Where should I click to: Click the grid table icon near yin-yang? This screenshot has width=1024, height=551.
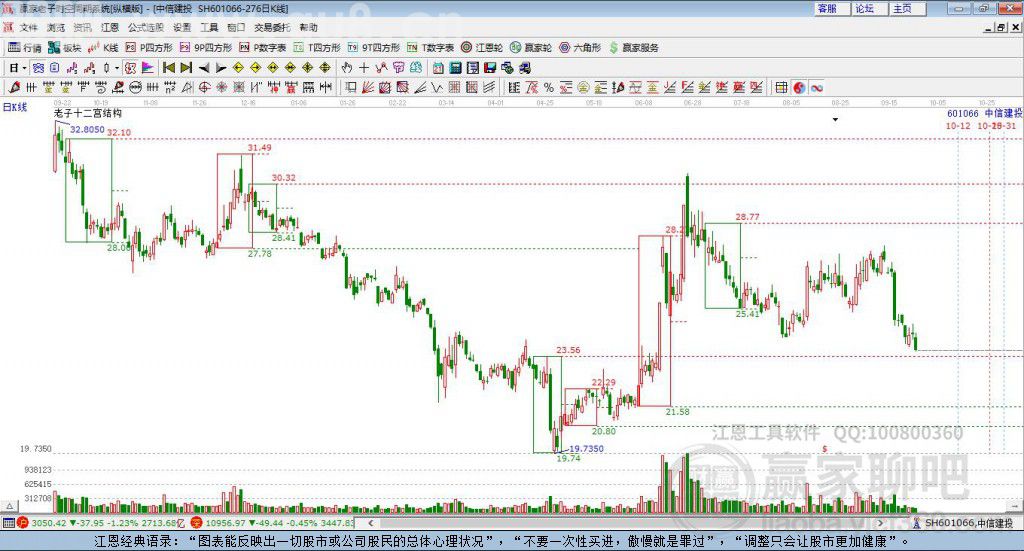781,87
